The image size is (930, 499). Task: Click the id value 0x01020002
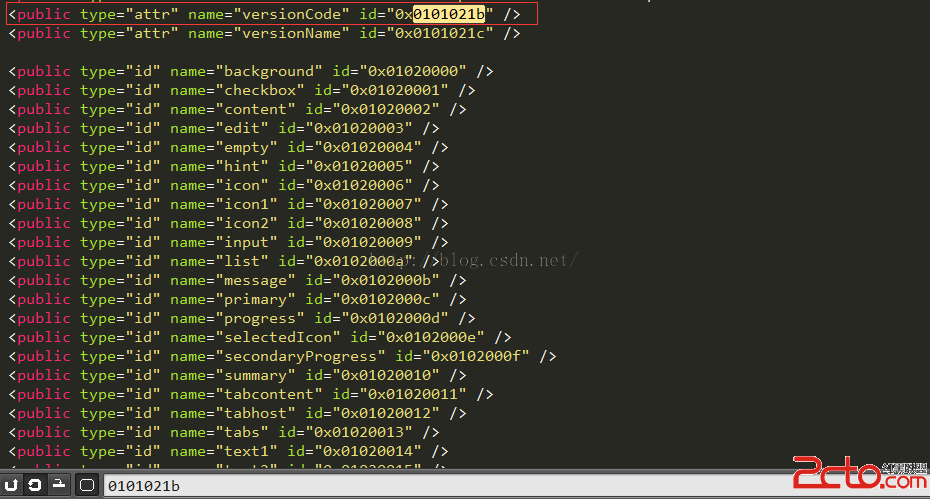coord(386,109)
